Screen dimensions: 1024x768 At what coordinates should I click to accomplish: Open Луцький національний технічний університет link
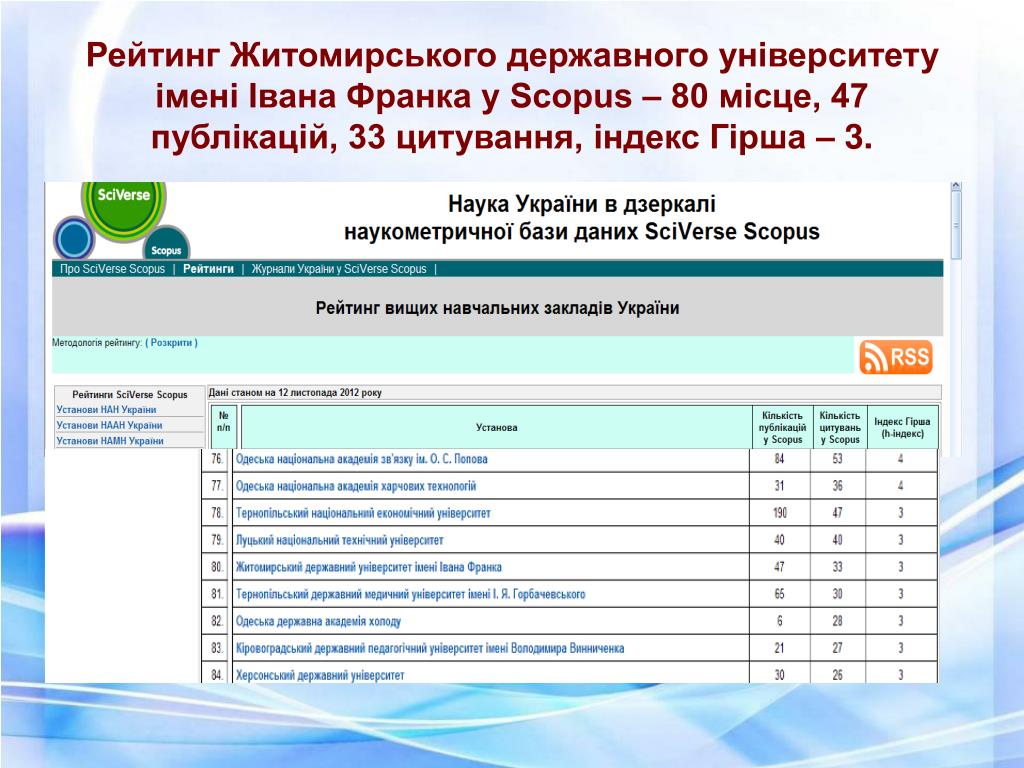pos(340,540)
